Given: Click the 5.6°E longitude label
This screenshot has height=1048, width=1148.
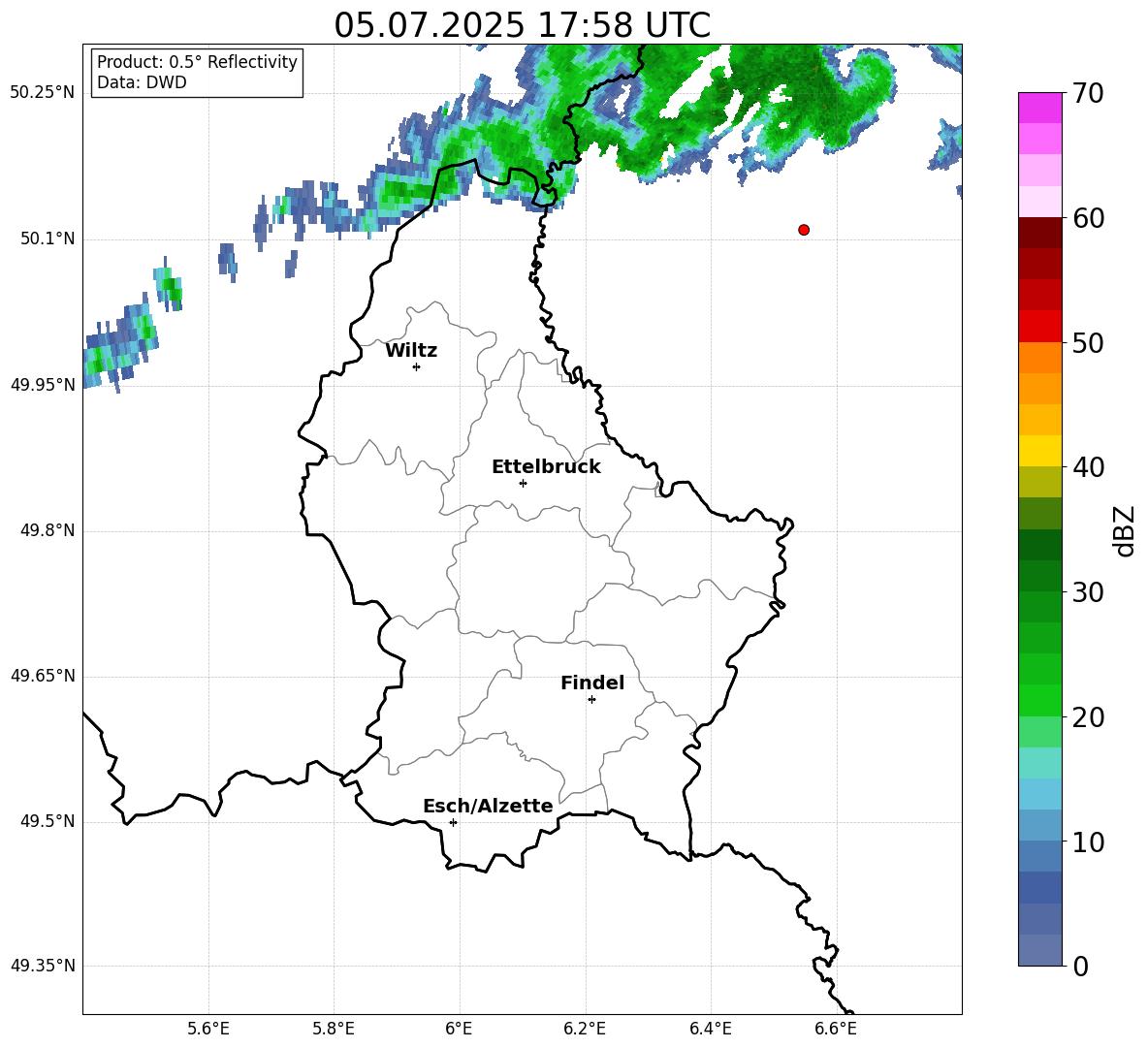Looking at the screenshot, I should tap(208, 1029).
